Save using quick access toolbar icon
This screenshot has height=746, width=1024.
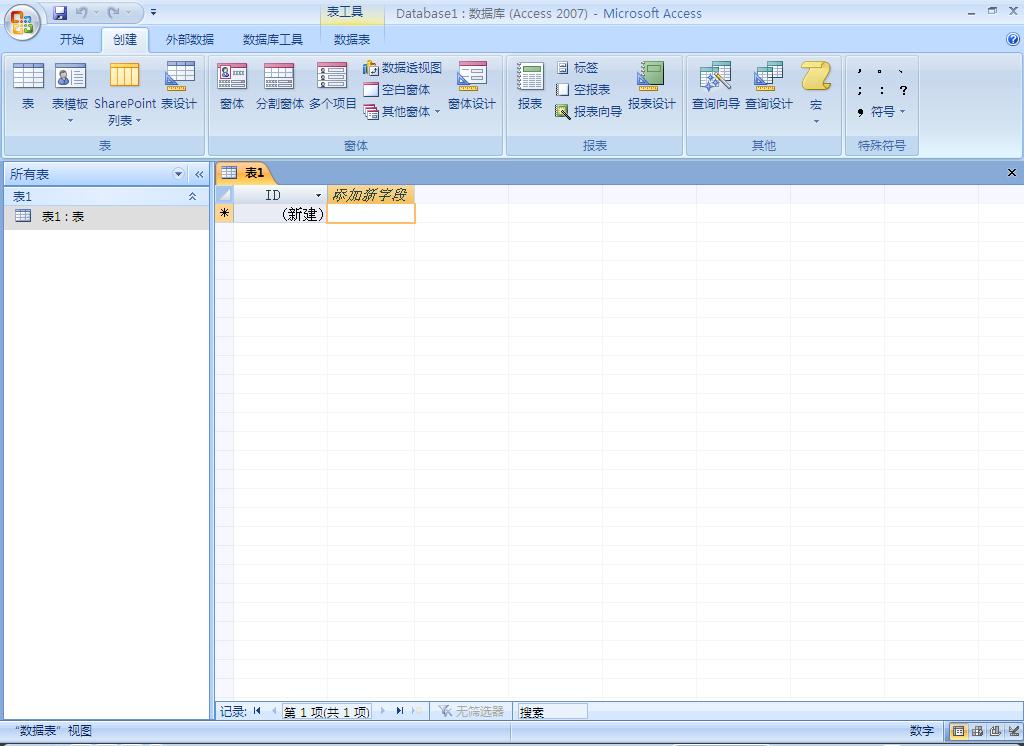coord(60,12)
